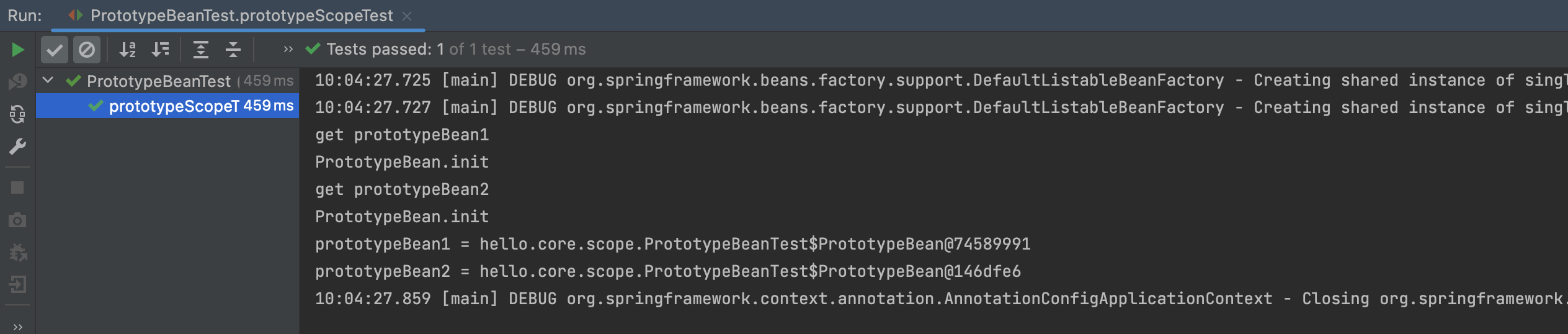Rerun the test with green play icon
This screenshot has height=334, width=1568.
(18, 50)
